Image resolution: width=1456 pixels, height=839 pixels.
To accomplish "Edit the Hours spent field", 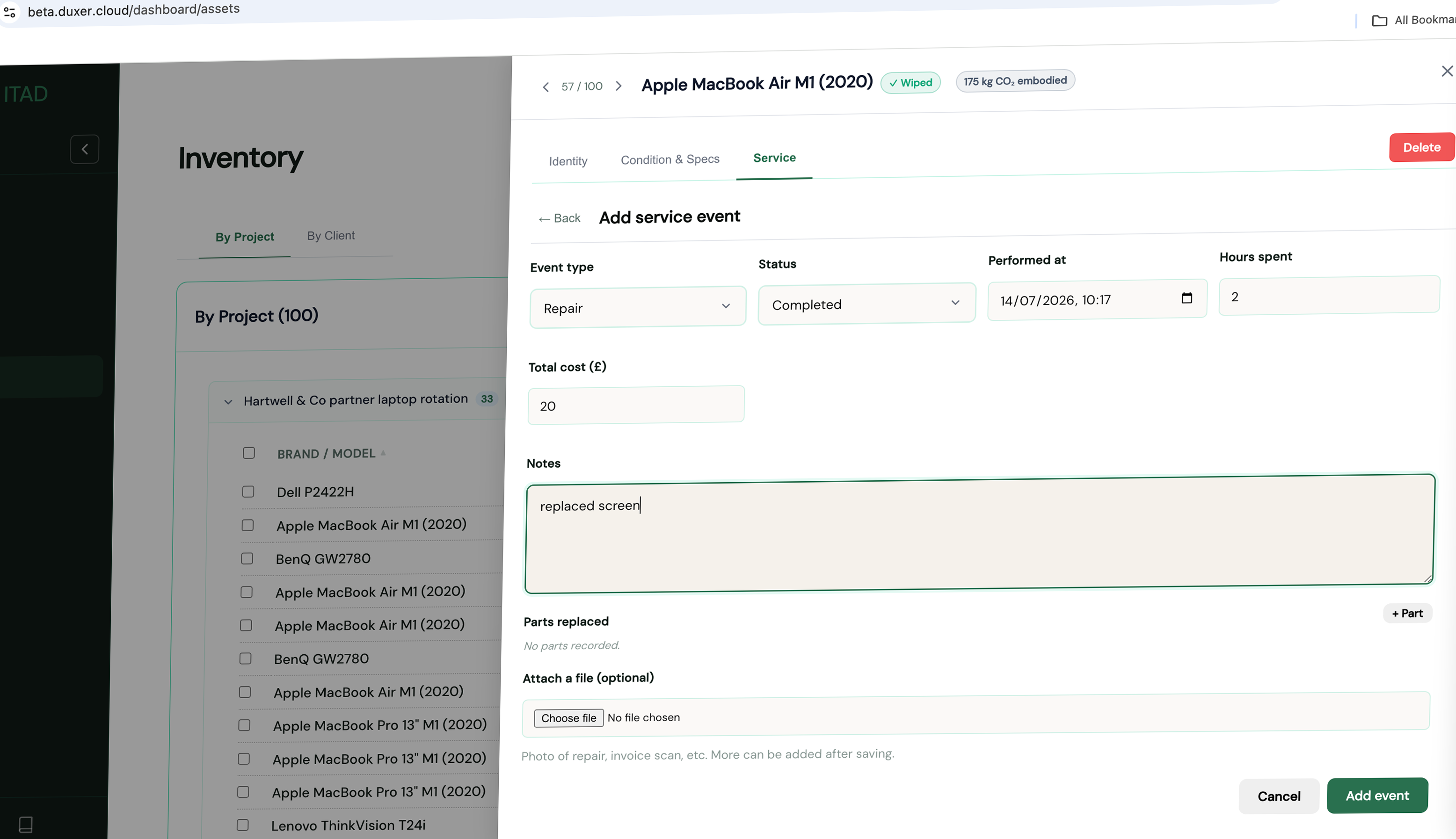I will click(1329, 296).
